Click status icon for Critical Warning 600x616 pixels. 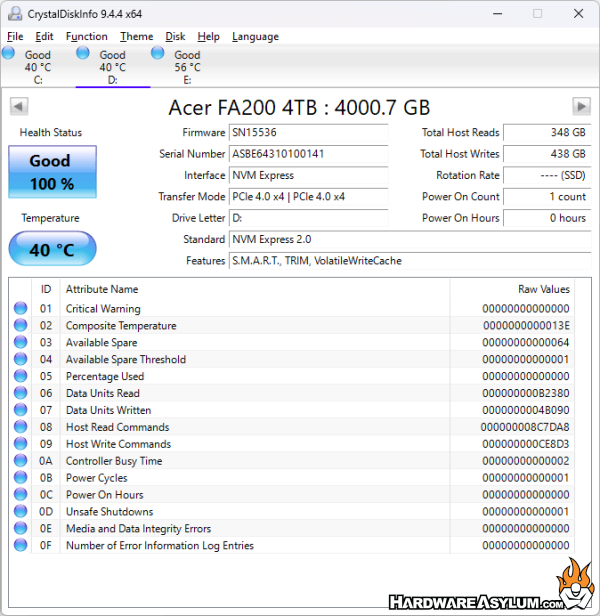coord(20,308)
